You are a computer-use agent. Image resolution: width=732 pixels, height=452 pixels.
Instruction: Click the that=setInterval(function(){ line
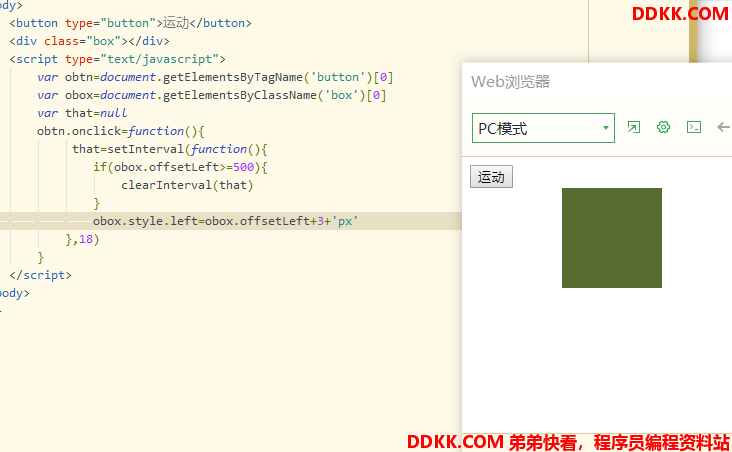170,149
